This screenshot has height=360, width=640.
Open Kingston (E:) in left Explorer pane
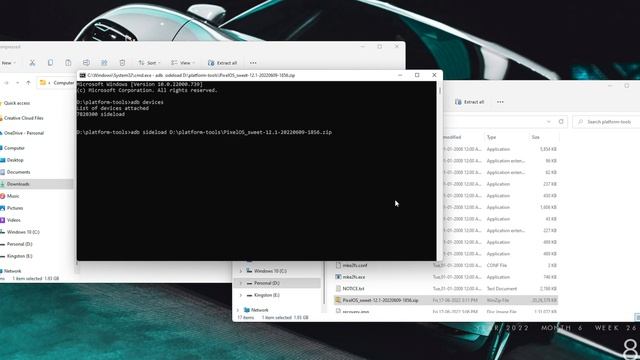click(19, 256)
